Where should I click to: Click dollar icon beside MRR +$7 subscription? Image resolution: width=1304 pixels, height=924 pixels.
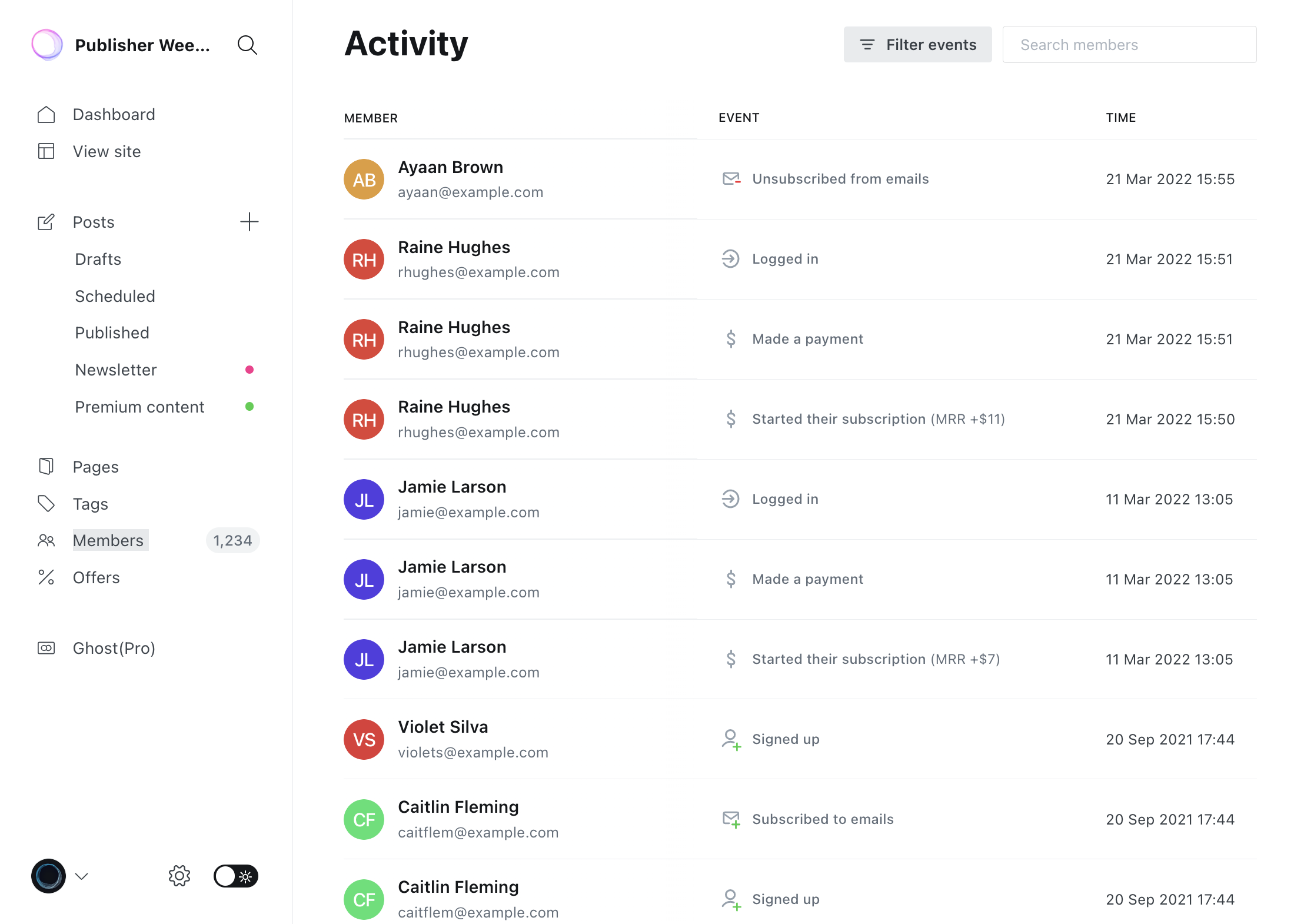(731, 659)
